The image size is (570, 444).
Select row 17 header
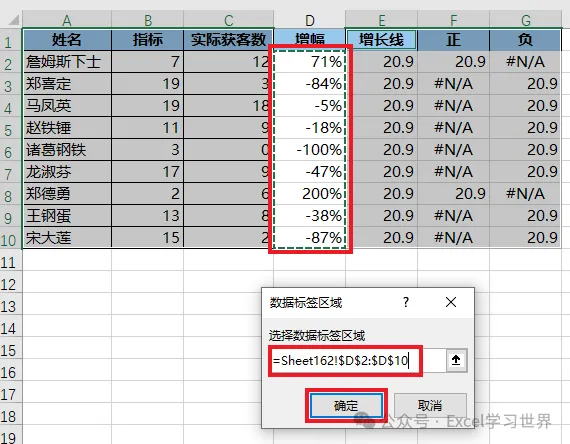point(11,392)
